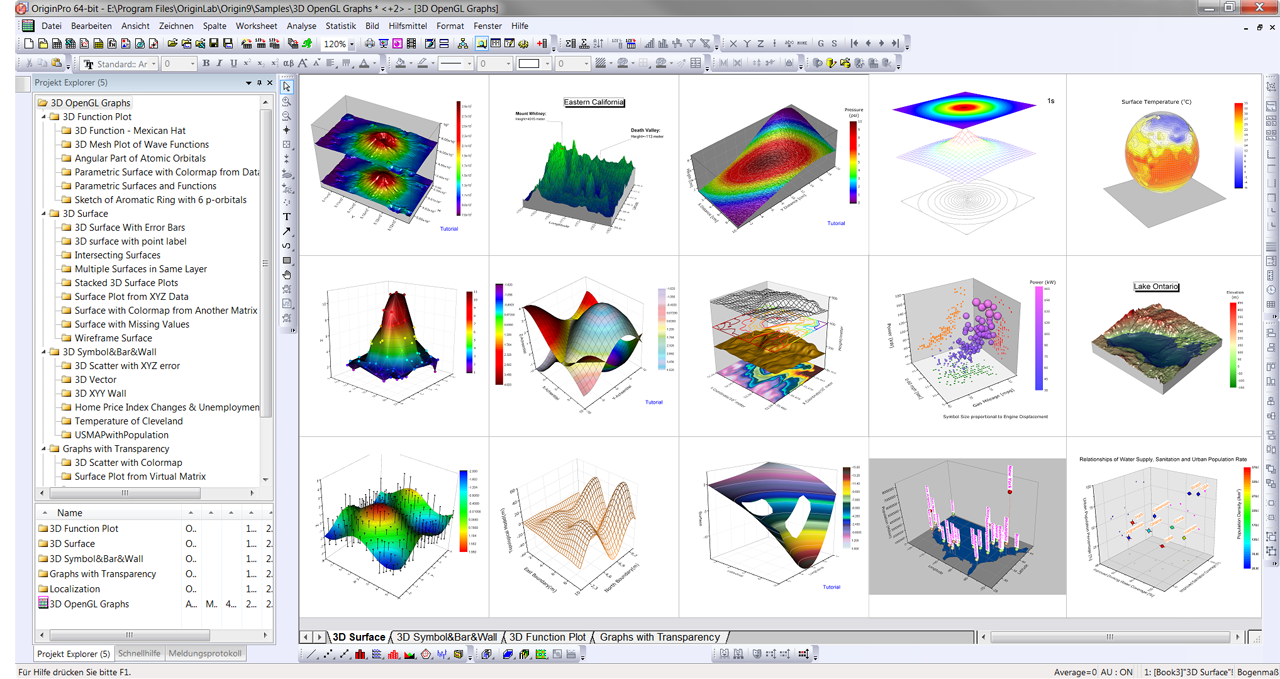
Task: Click the Move to First arrow icon
Action: pos(855,44)
